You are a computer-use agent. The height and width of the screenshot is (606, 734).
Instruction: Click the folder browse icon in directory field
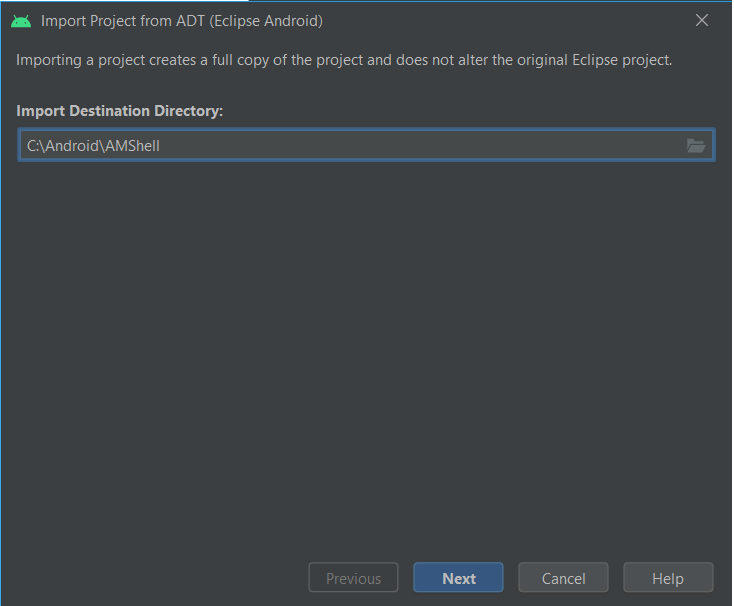pos(696,146)
